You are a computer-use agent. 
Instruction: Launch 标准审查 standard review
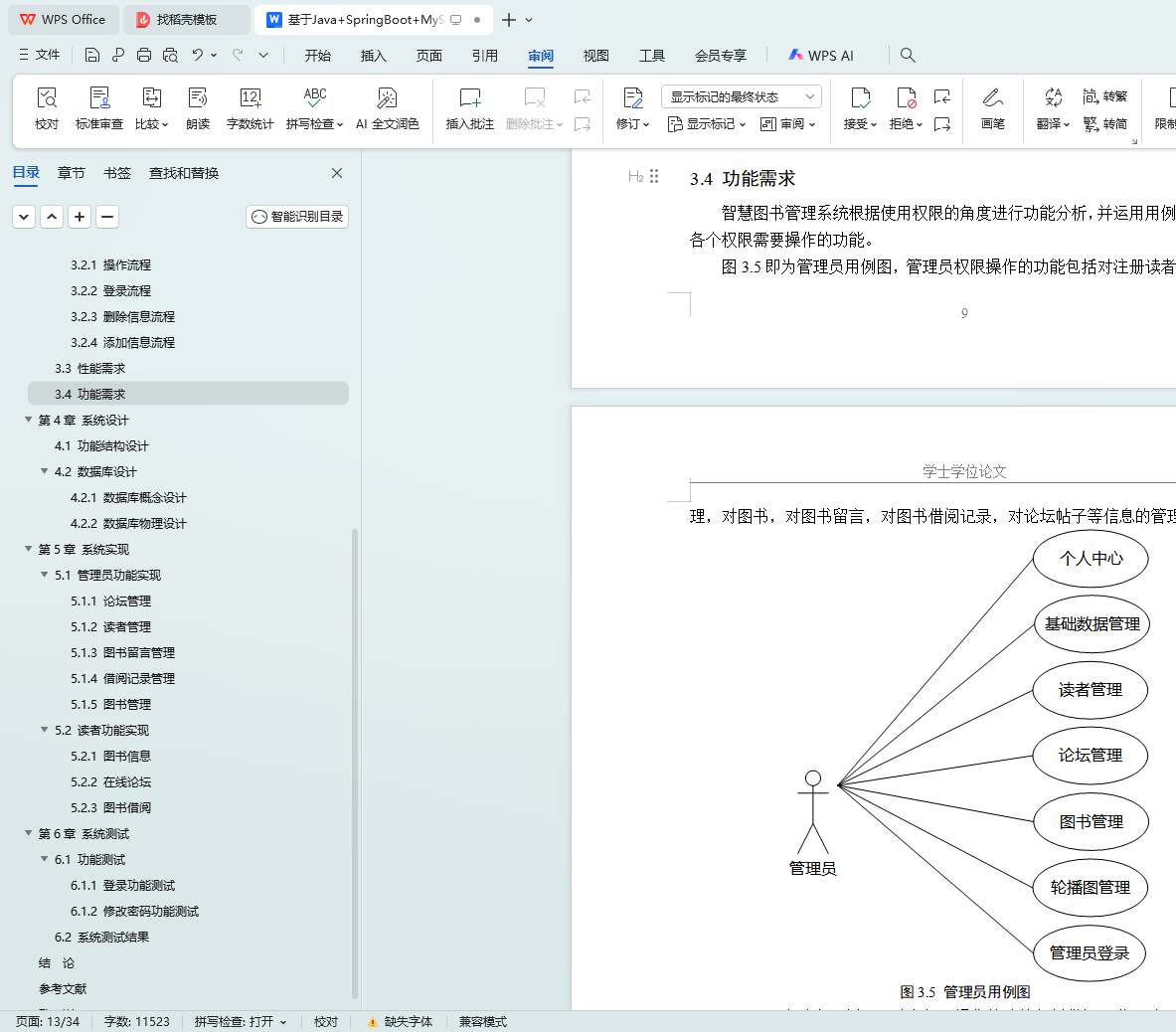coord(99,108)
